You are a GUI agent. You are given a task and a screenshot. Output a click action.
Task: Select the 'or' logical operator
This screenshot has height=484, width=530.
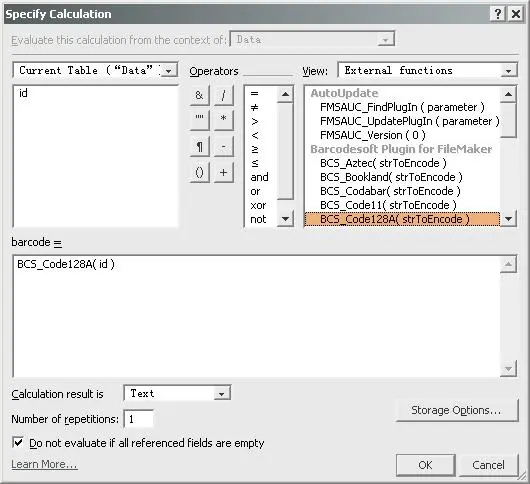click(255, 191)
